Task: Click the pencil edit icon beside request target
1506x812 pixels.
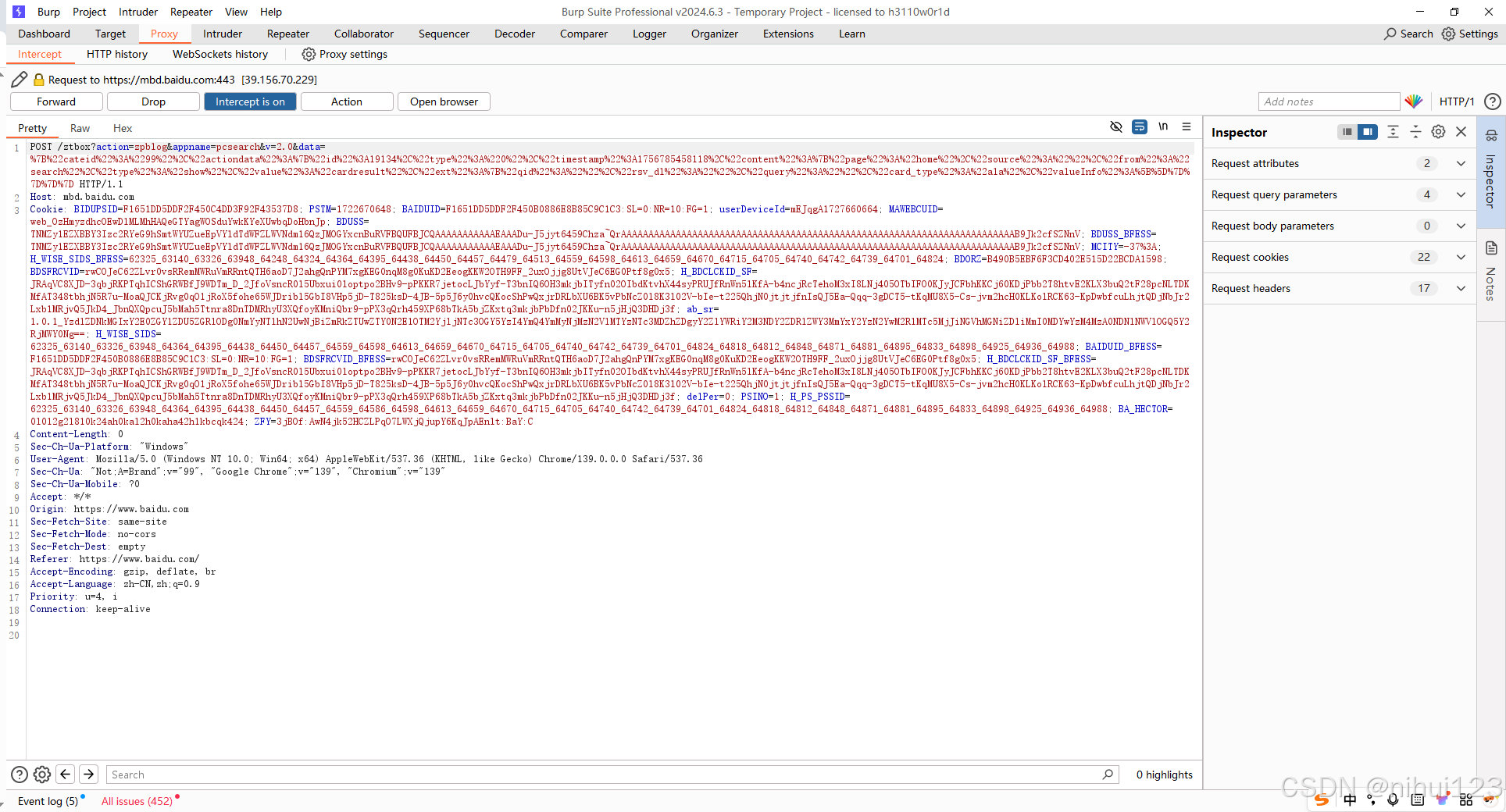Action: pyautogui.click(x=20, y=79)
